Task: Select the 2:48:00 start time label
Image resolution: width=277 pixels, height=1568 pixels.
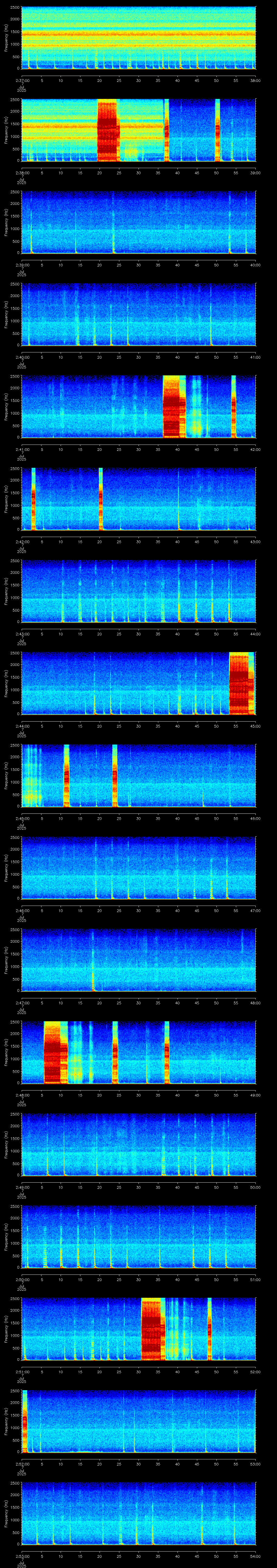Action: [x=21, y=1095]
